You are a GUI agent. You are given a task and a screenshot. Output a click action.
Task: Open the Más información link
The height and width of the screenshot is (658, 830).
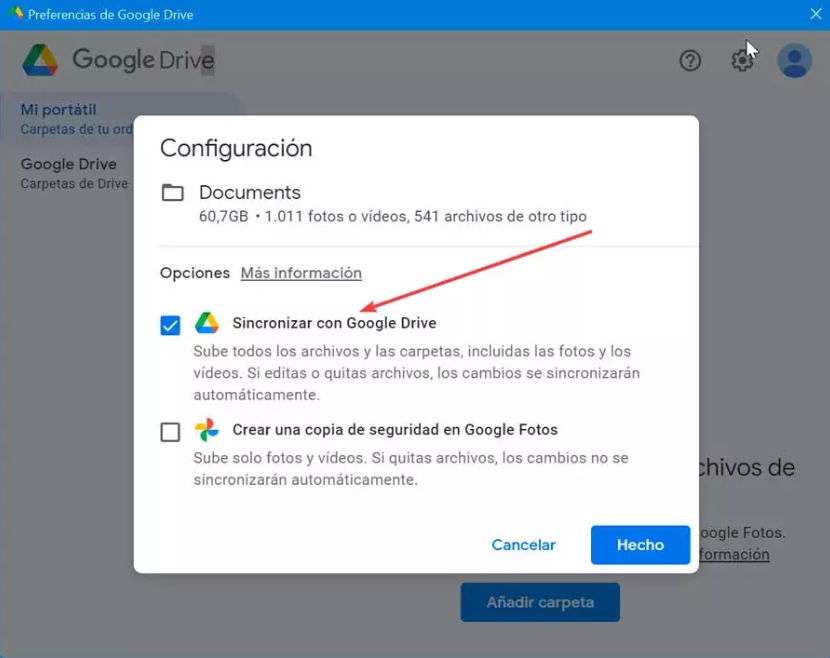301,273
